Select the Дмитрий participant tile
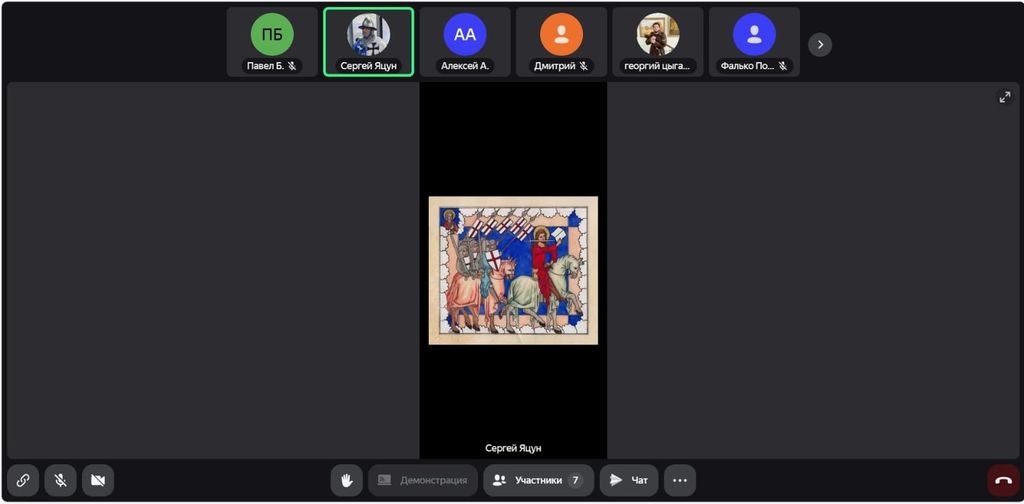 click(561, 42)
